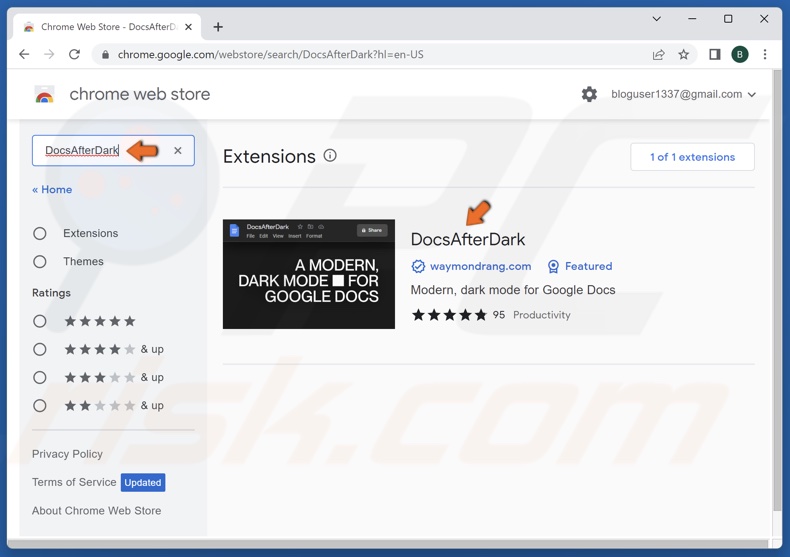This screenshot has width=790, height=557.
Task: Filter by five-star rating
Action: click(x=40, y=321)
